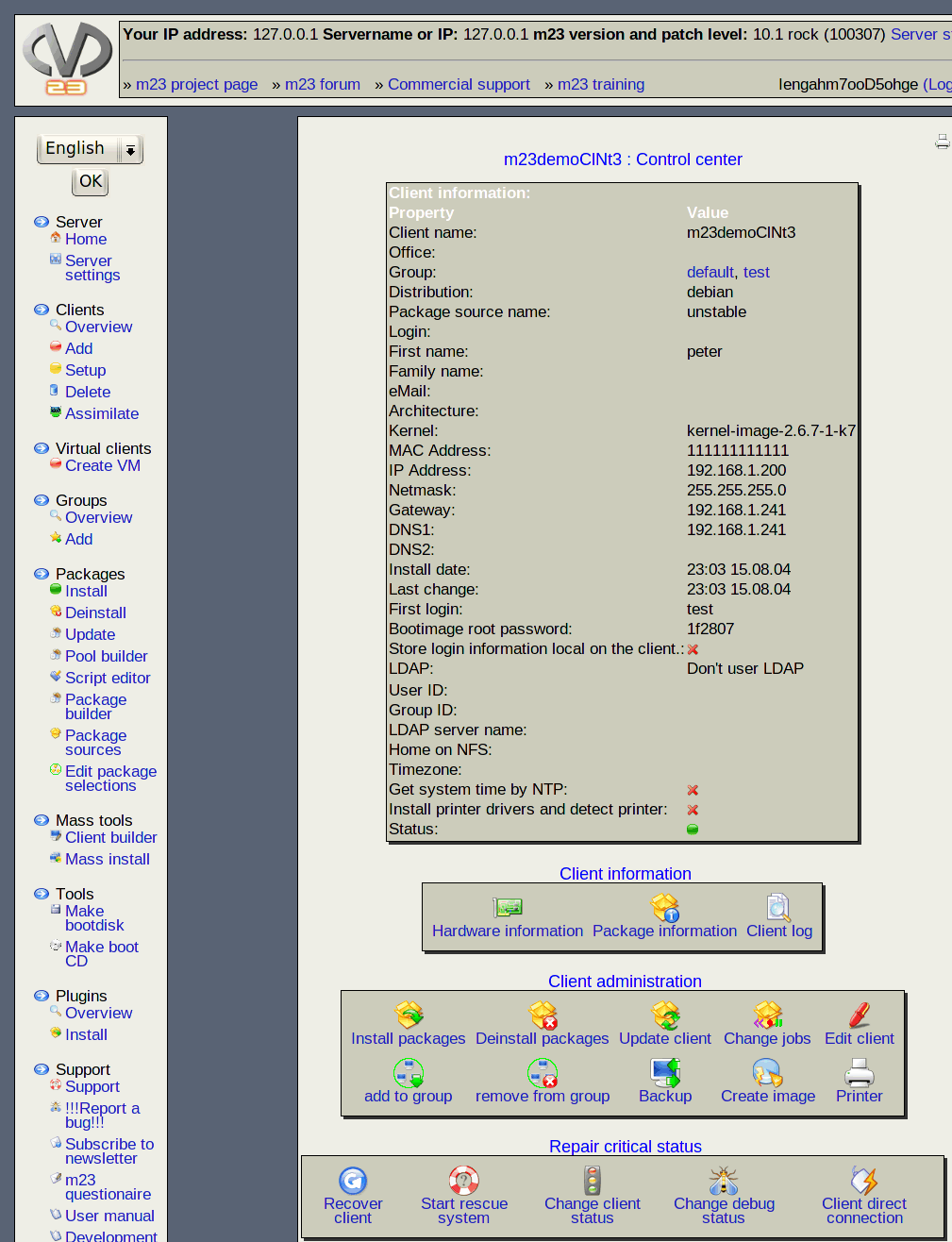Viewport: 952px width, 1242px height.
Task: Click the m23 logo image
Action: click(x=67, y=59)
